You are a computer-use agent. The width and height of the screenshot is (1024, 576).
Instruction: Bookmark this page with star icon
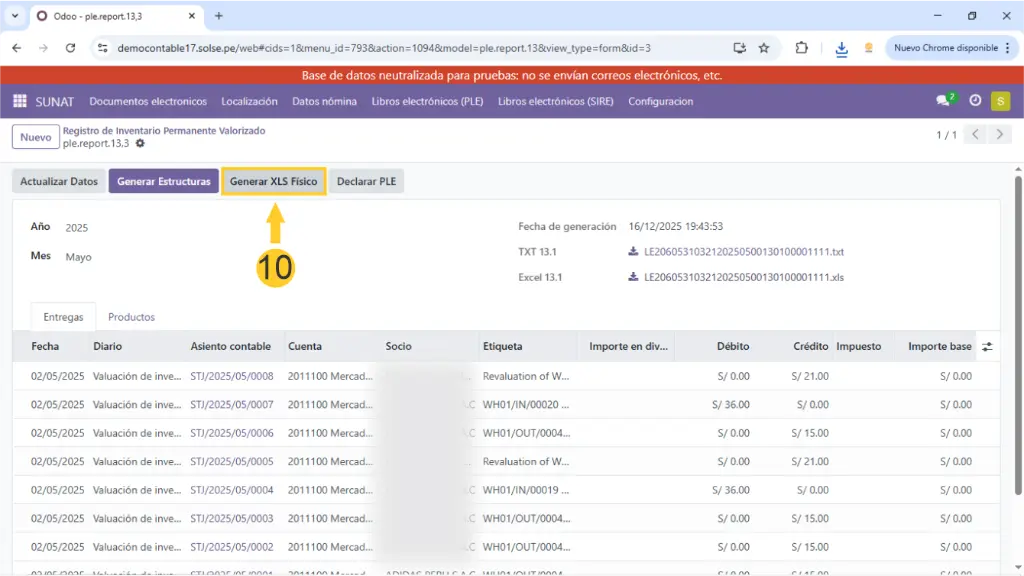click(x=764, y=48)
